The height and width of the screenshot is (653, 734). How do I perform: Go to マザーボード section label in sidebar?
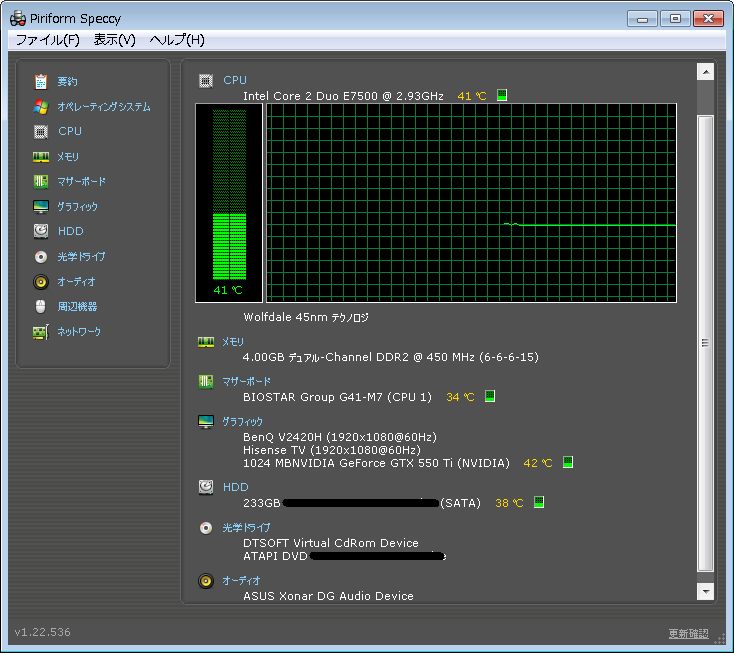(81, 182)
